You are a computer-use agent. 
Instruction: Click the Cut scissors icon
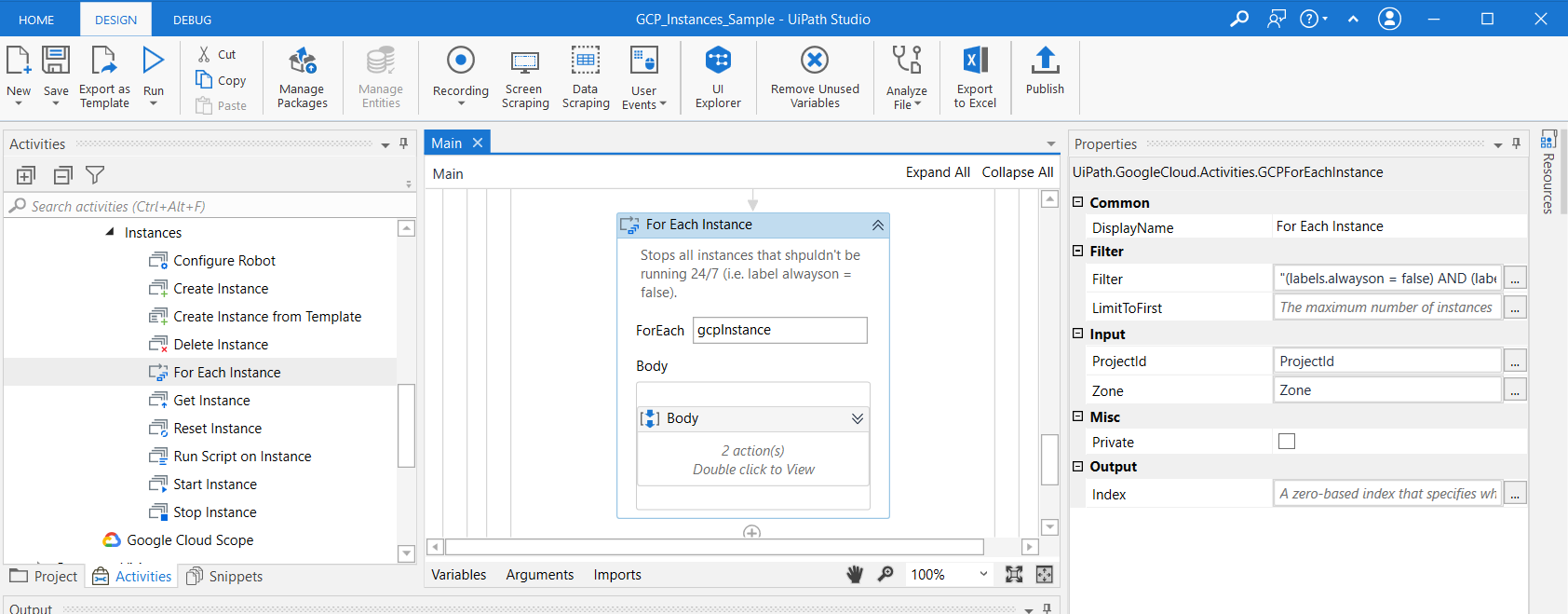pos(204,54)
